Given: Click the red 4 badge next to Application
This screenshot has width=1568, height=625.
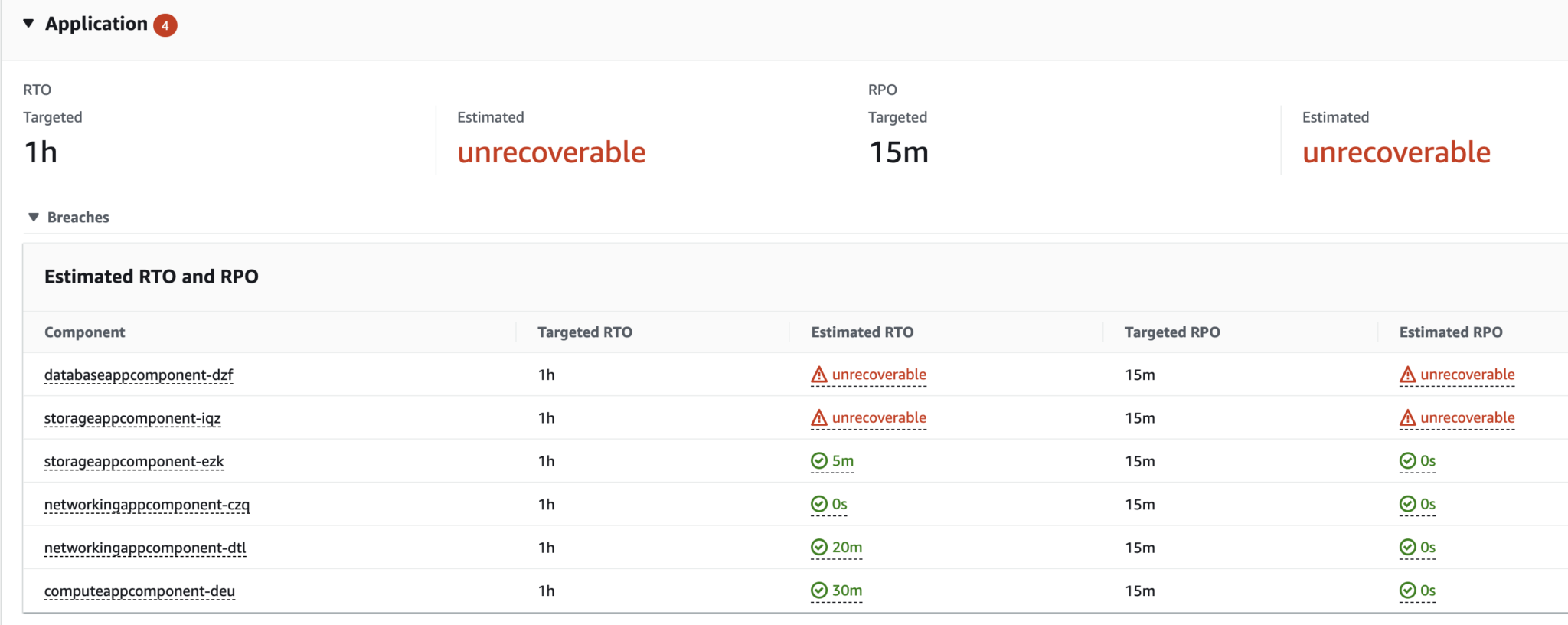Looking at the screenshot, I should 165,25.
